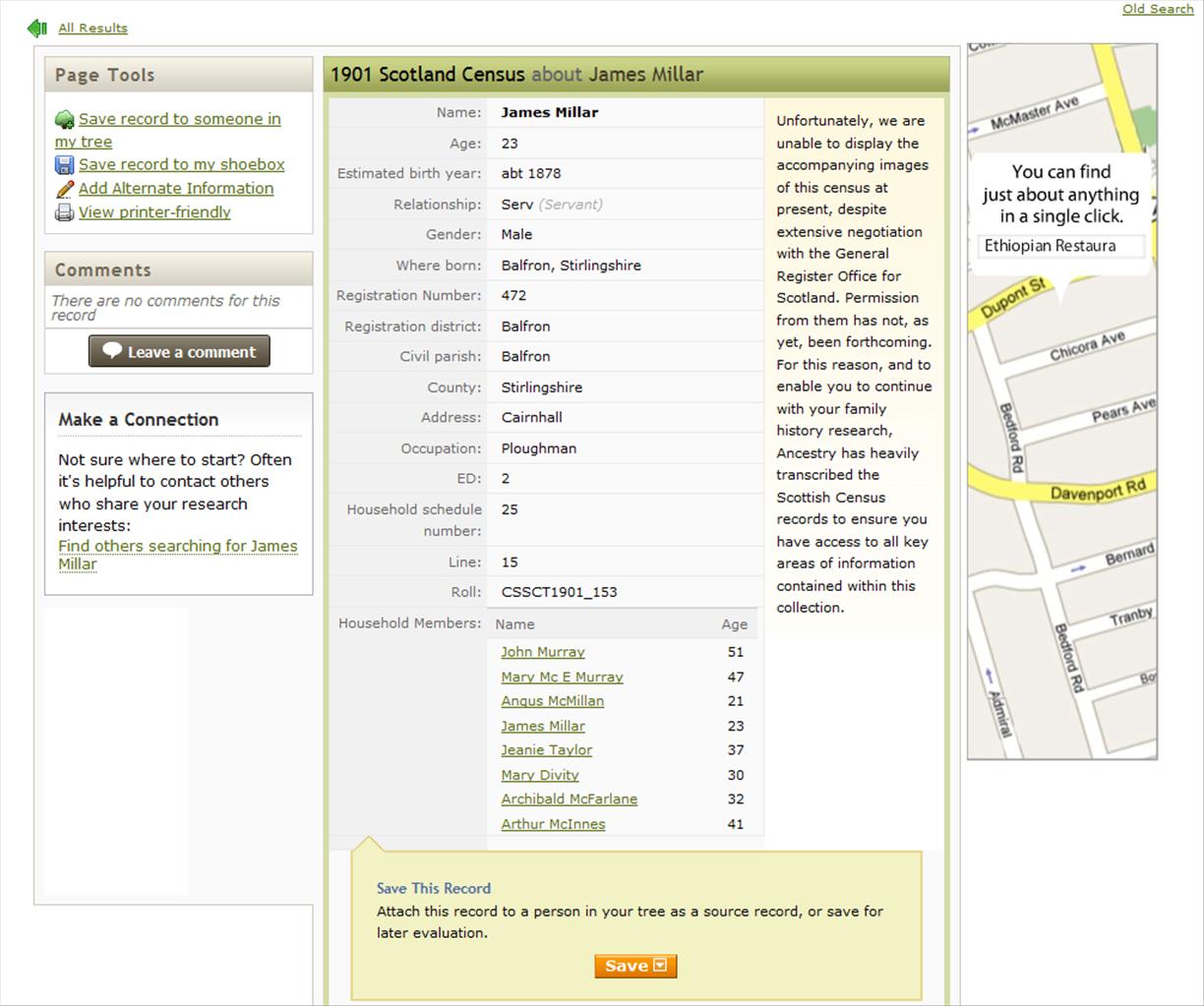Image resolution: width=1204 pixels, height=1006 pixels.
Task: Click the Name column header in household table
Action: coord(514,624)
